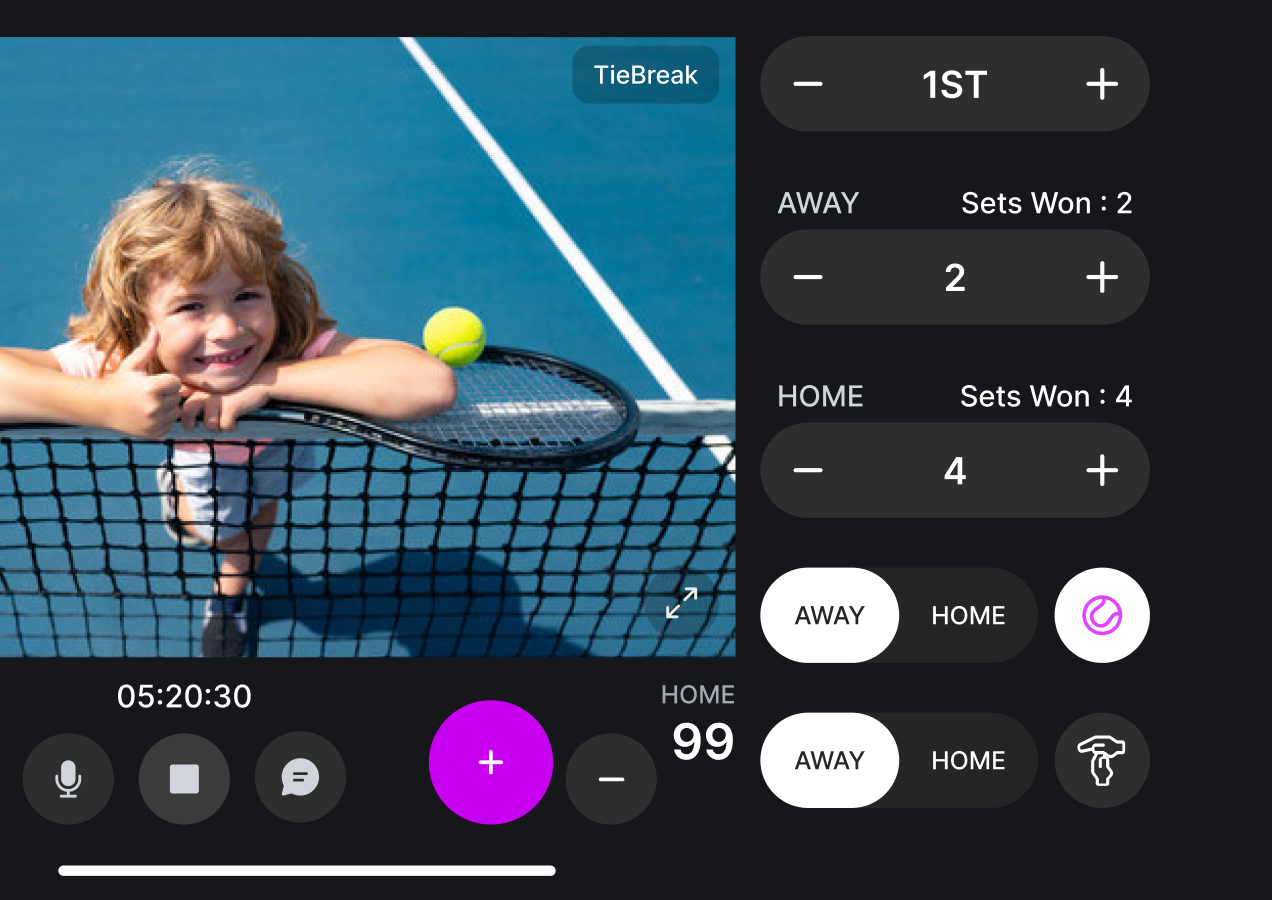1272x900 pixels.
Task: Increase the set from 1ST
Action: [x=1102, y=84]
